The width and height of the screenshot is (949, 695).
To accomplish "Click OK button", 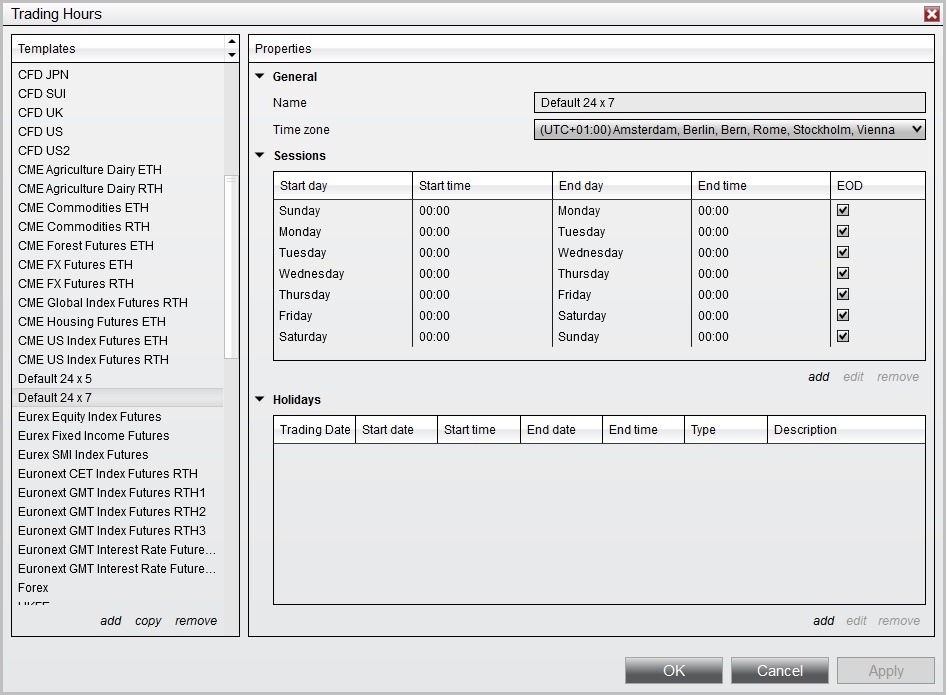I will 674,671.
